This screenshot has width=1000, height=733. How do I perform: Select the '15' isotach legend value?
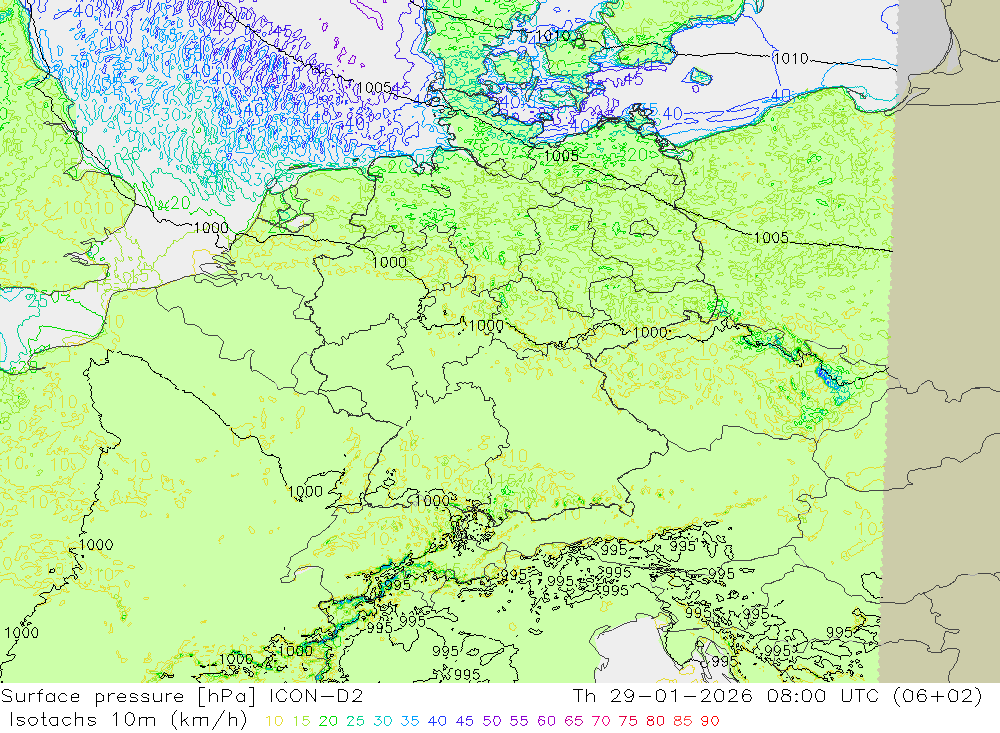coord(301,721)
